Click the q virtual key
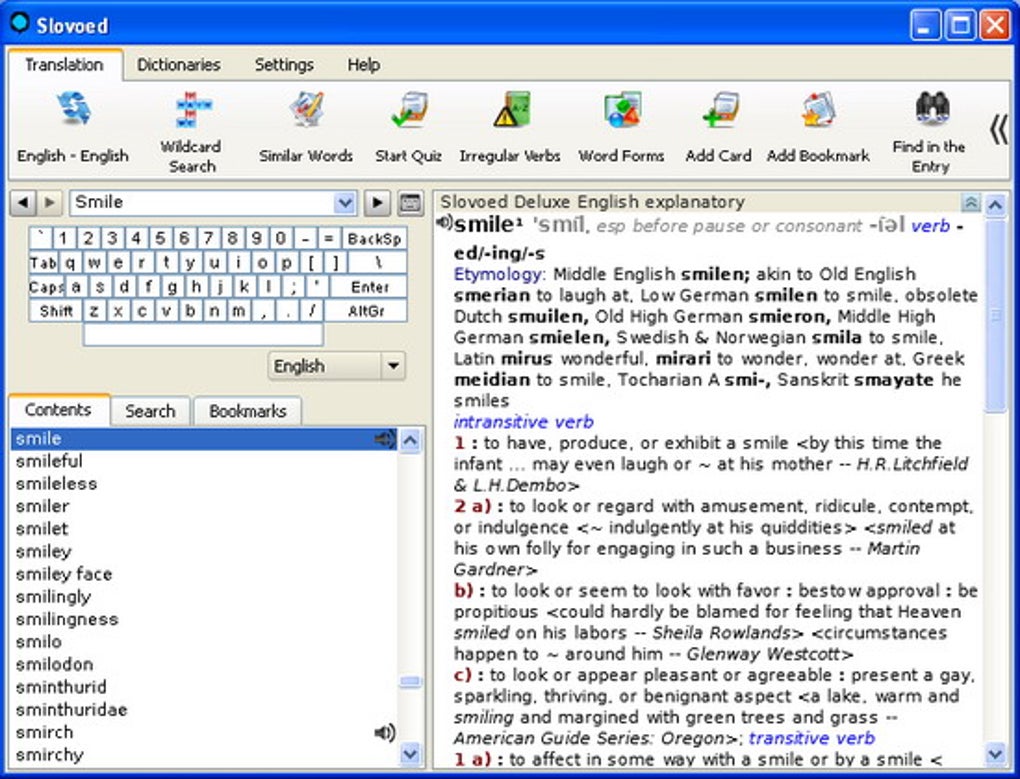Image resolution: width=1020 pixels, height=779 pixels. pos(70,263)
